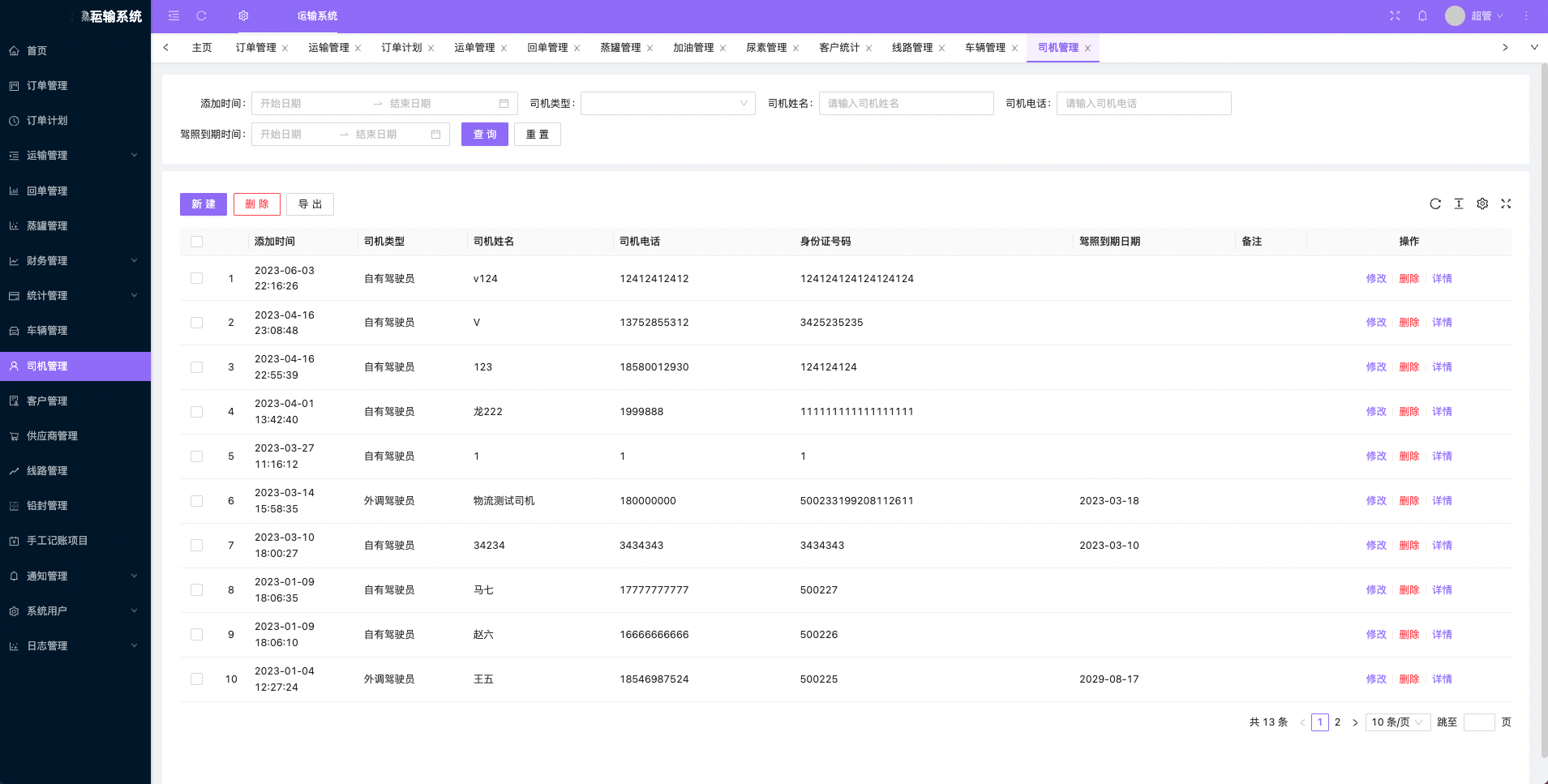Open the 司机类型 dropdown

pos(668,103)
